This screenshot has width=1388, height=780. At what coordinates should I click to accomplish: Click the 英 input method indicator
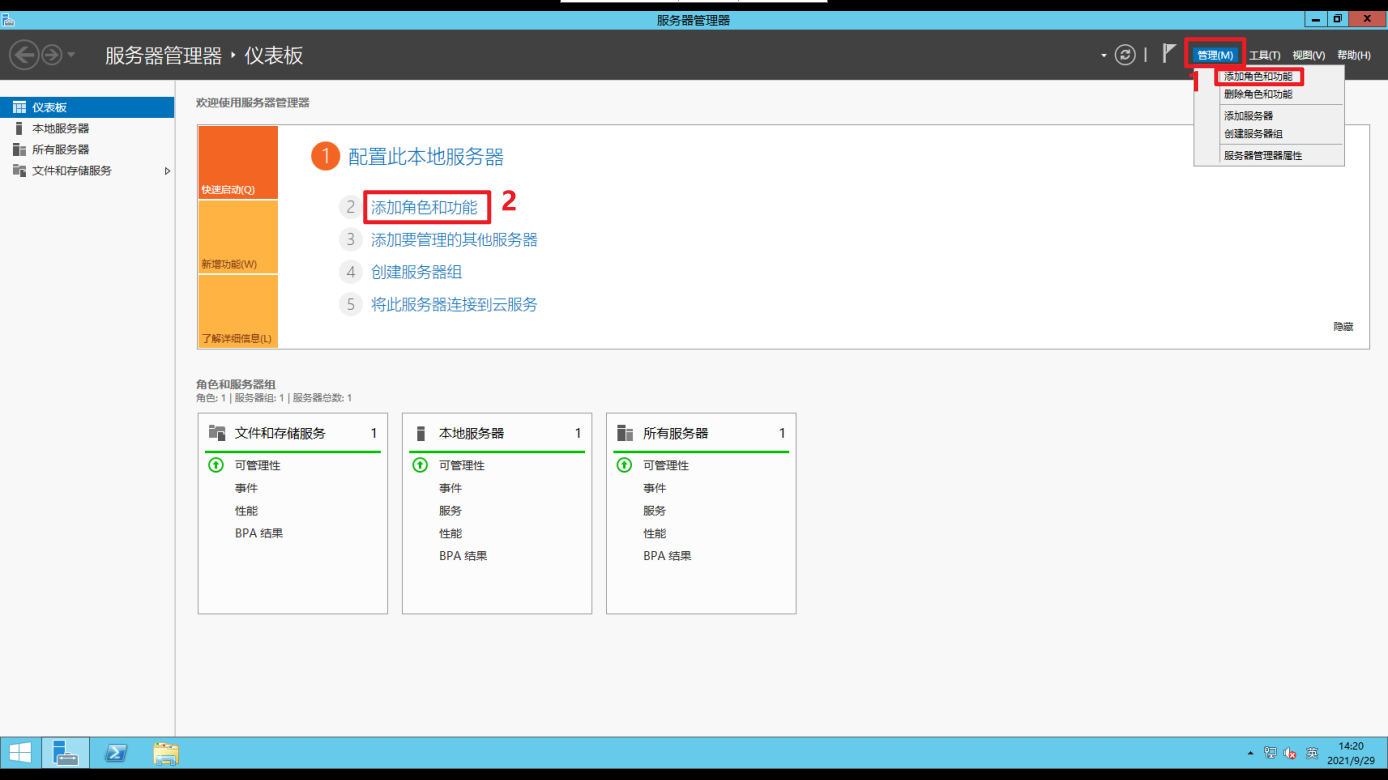click(1312, 753)
